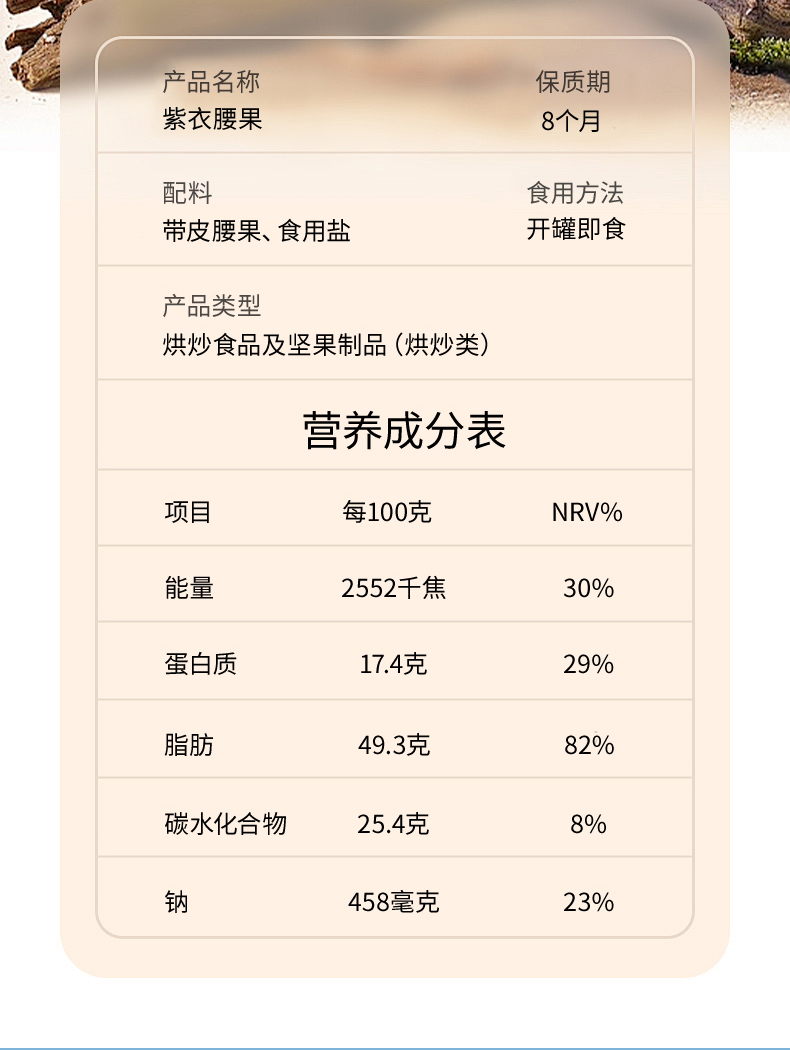Click the sodium NRV value 23%
Screen dimensions: 790x1050
coord(588,903)
